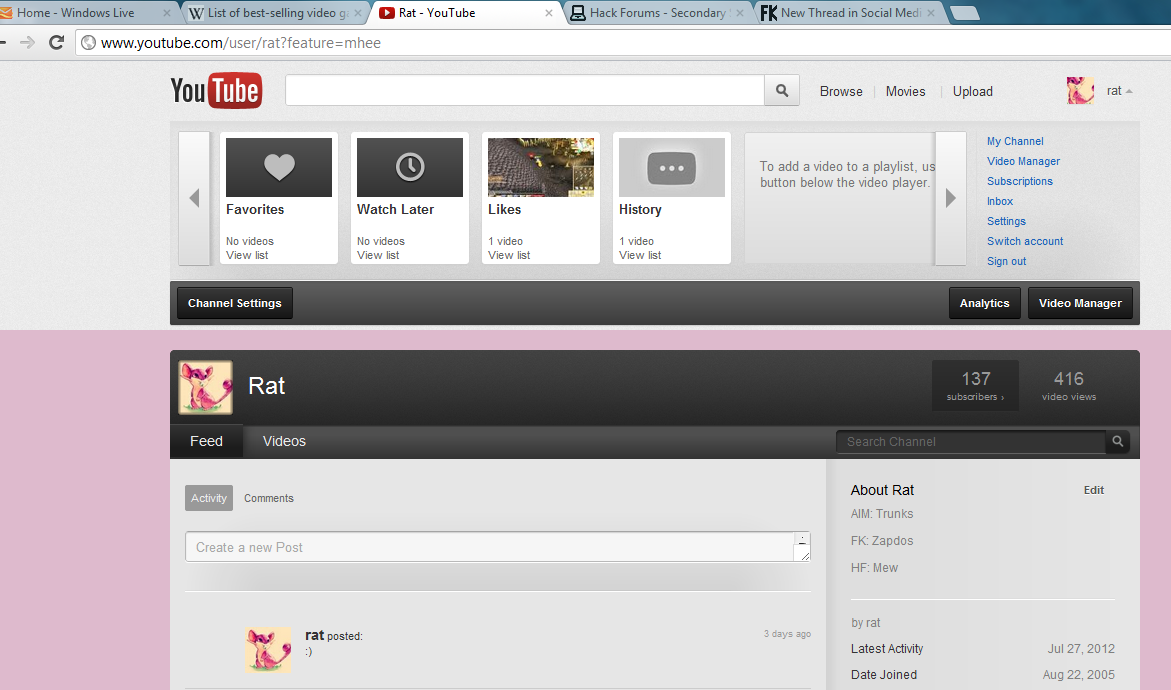Image resolution: width=1171 pixels, height=690 pixels.
Task: Open Movies in the header
Action: point(905,91)
